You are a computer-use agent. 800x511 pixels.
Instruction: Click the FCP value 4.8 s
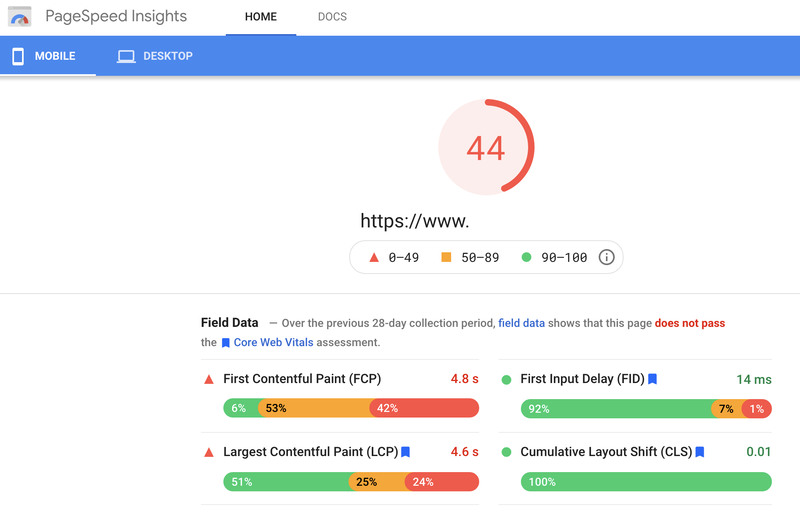click(x=464, y=379)
